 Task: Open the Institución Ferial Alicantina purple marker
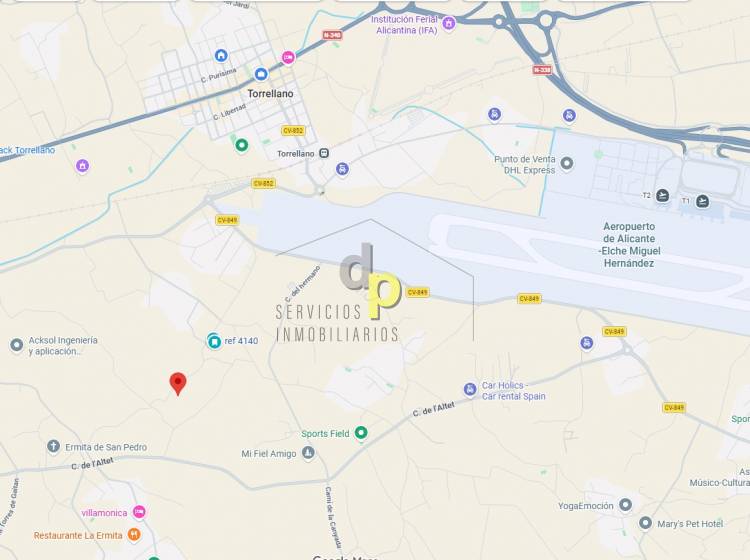449,23
